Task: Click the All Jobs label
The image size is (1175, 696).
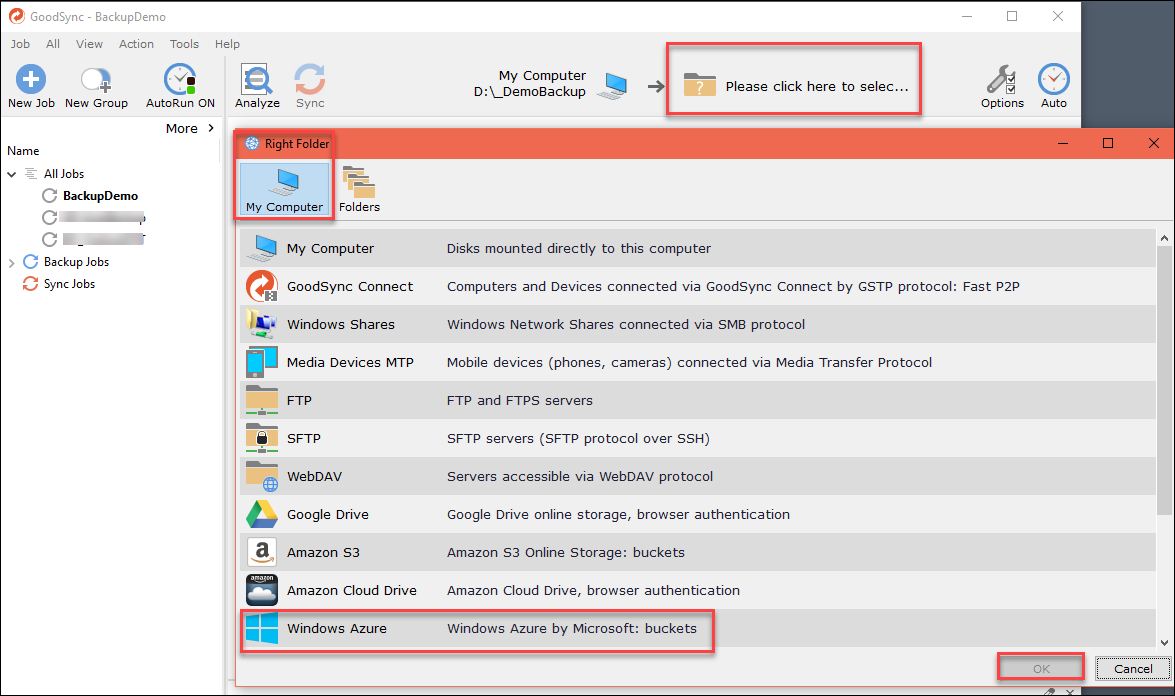Action: coord(64,174)
